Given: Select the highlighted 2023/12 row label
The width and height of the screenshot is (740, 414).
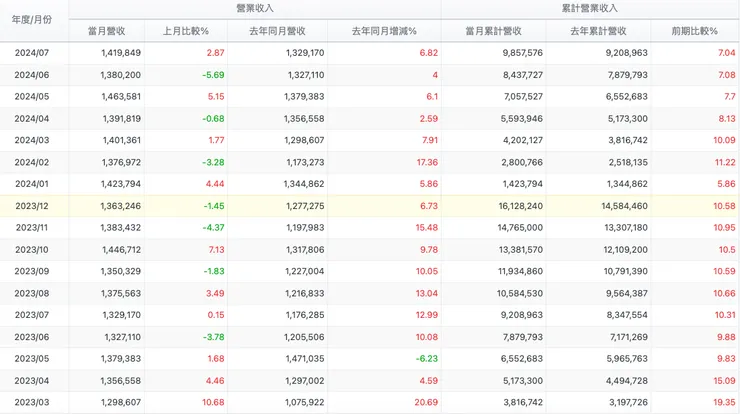Looking at the screenshot, I should pos(32,206).
